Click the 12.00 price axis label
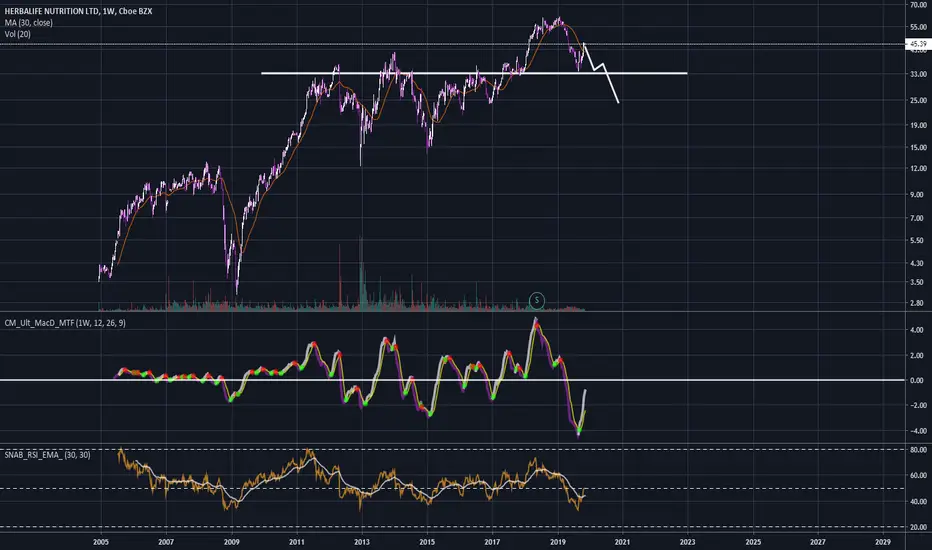This screenshot has height=550, width=932. click(918, 169)
